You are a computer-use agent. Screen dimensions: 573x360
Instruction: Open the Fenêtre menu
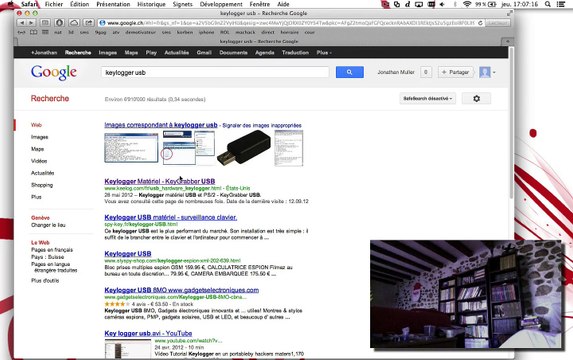click(260, 4)
